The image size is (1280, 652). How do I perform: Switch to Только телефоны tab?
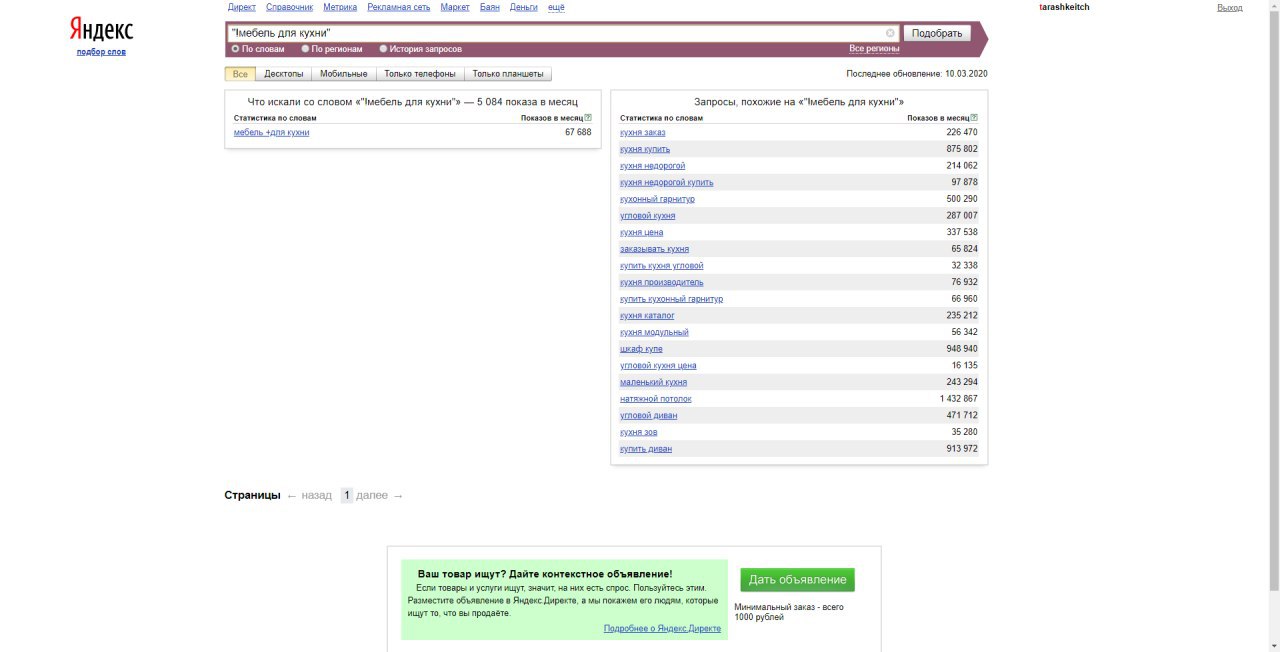pyautogui.click(x=420, y=74)
